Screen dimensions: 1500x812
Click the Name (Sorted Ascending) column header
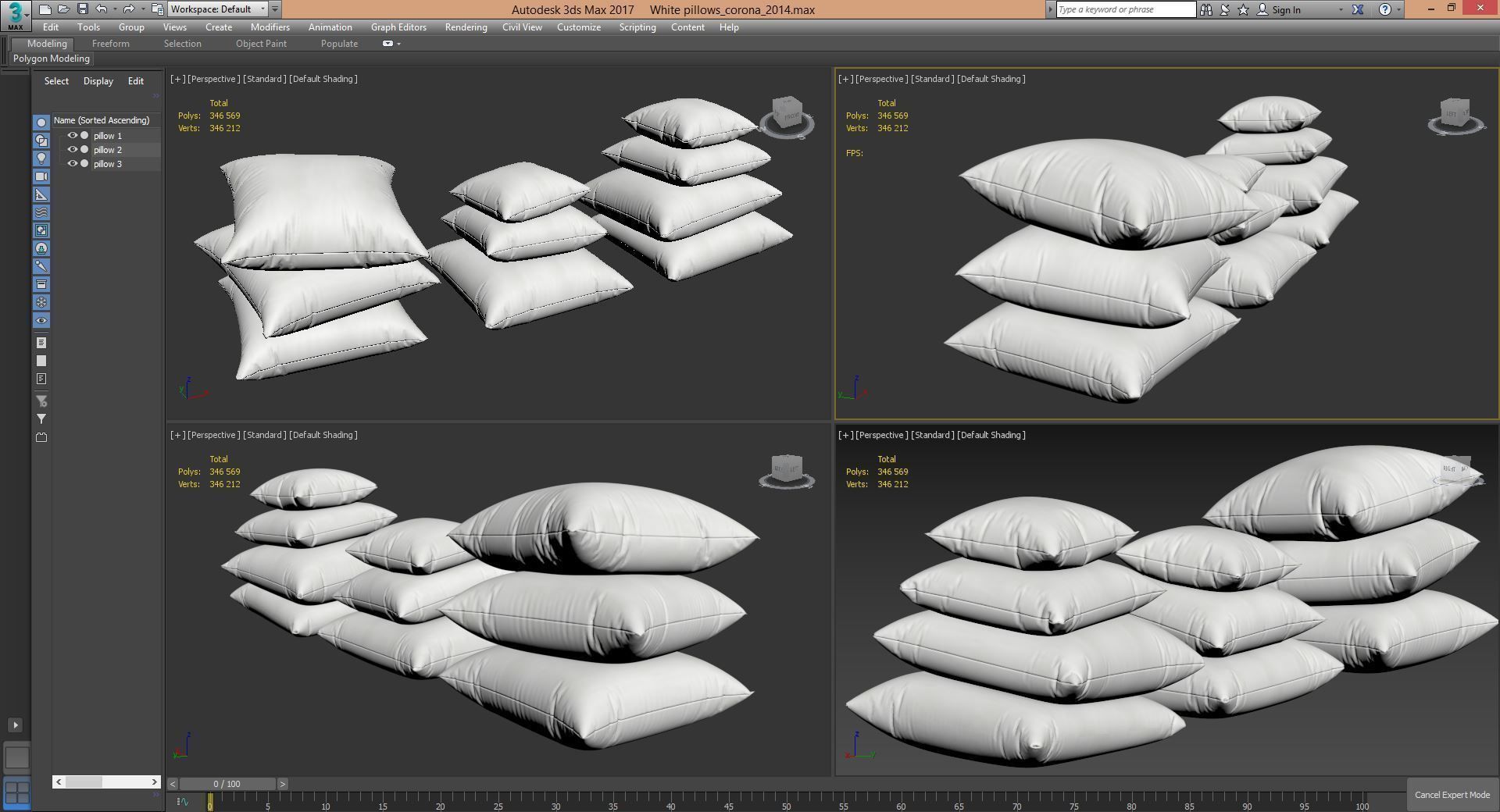coord(106,120)
